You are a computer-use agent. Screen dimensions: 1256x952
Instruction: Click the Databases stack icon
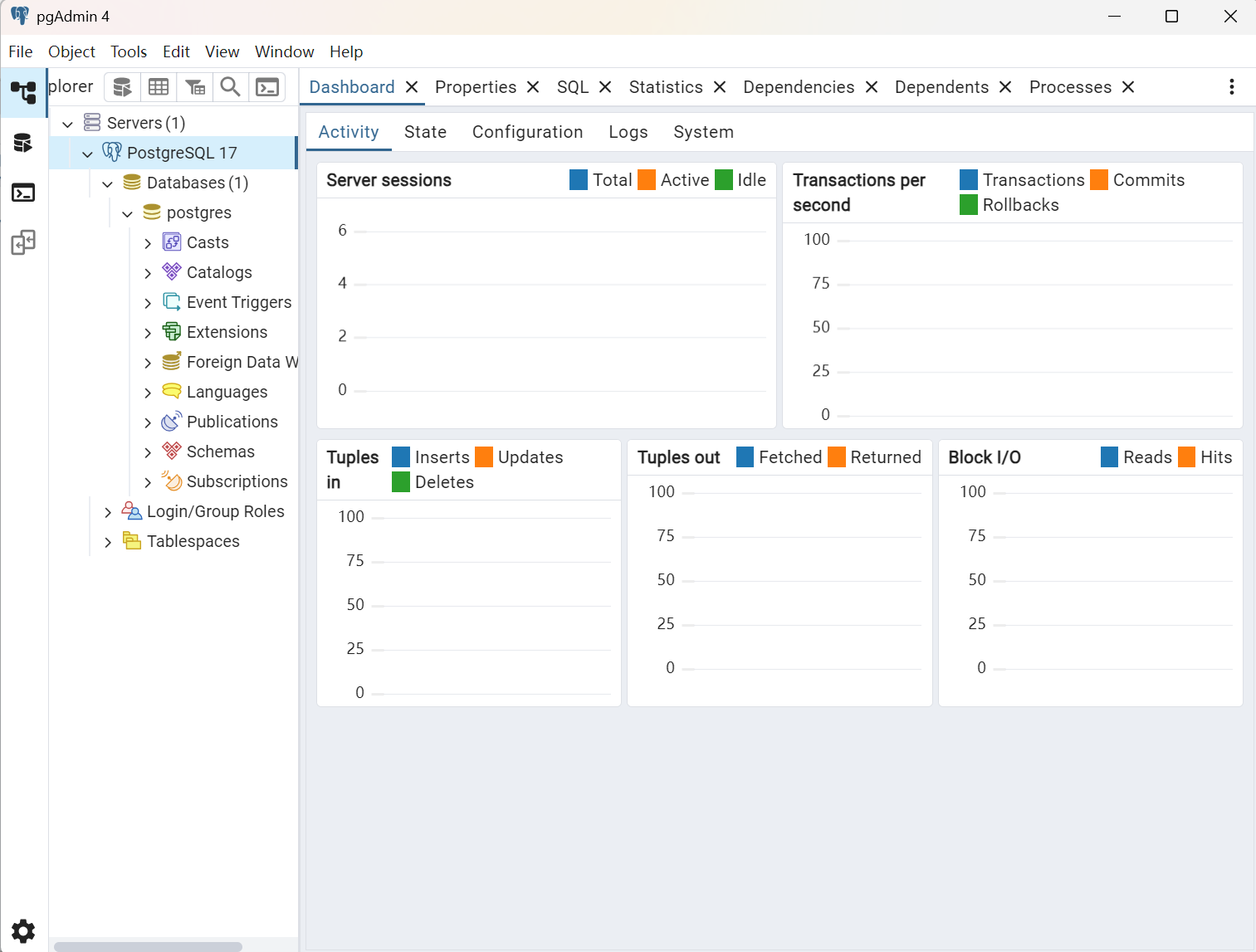(x=132, y=182)
